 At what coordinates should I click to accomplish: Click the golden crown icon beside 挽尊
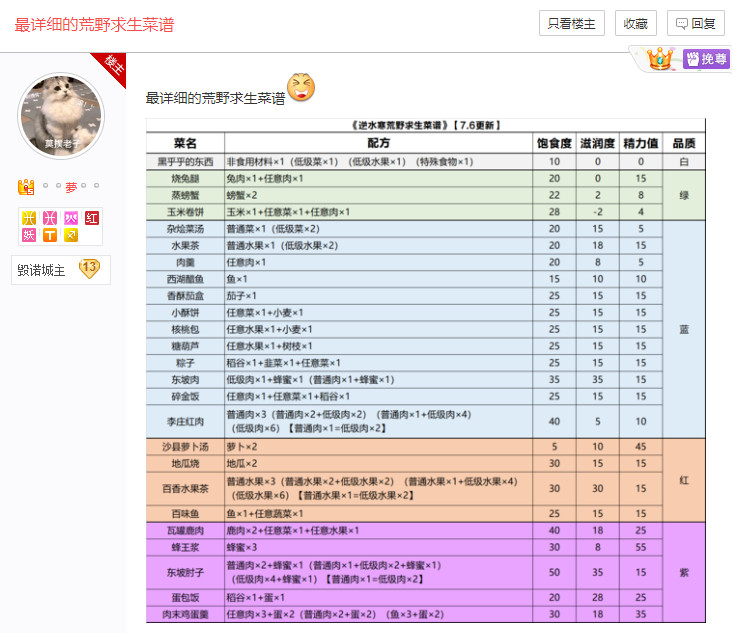click(x=659, y=59)
